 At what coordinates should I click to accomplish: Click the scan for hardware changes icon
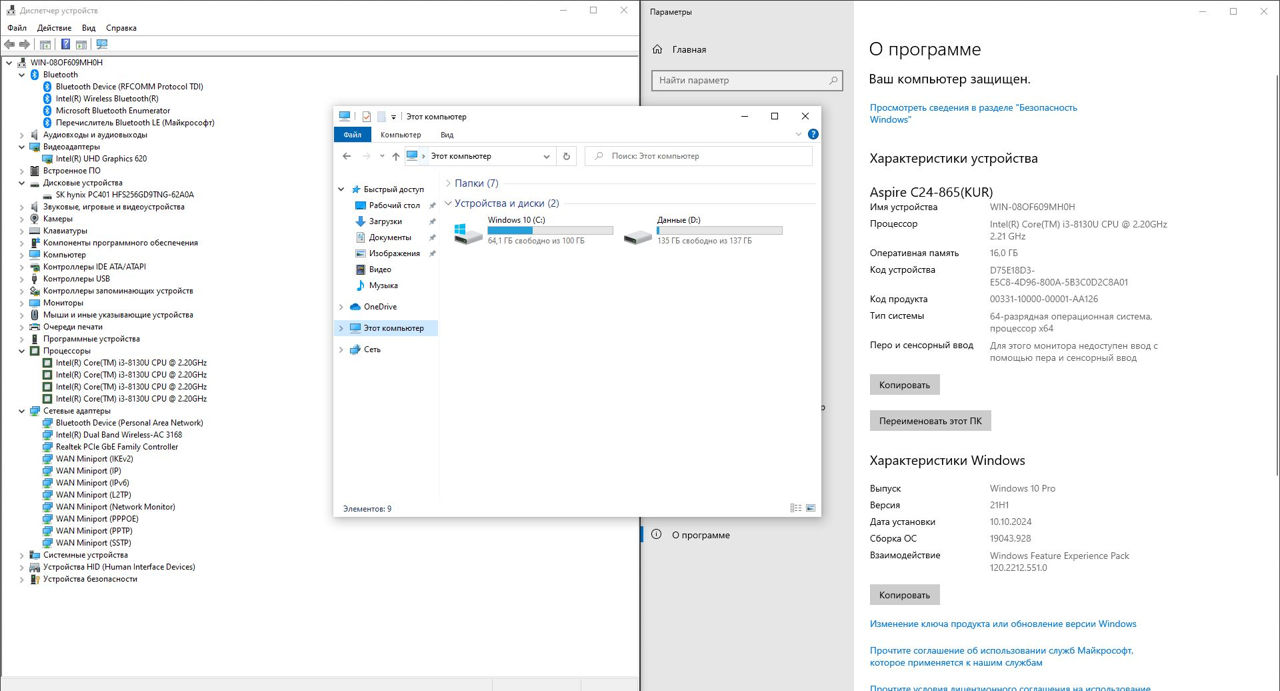click(x=101, y=44)
